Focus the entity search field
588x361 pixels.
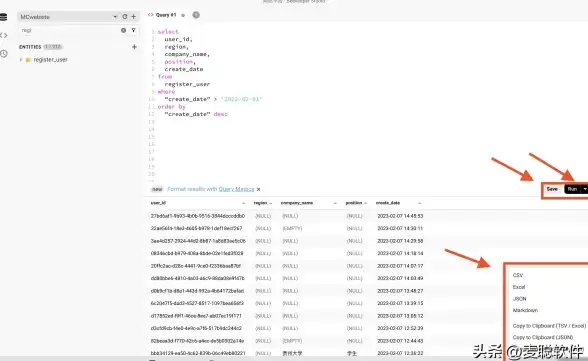click(x=69, y=30)
